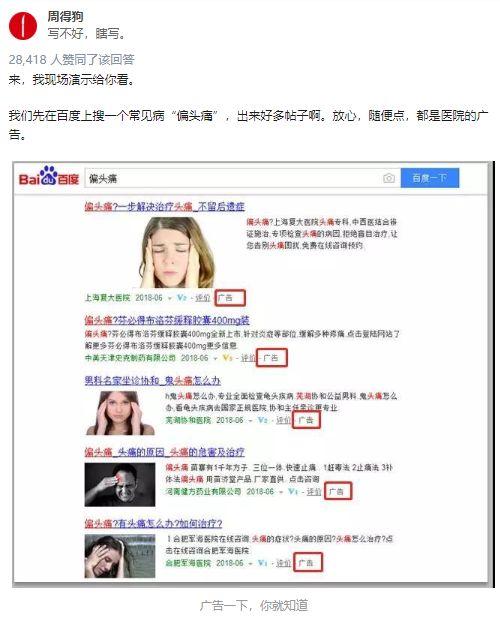The width and height of the screenshot is (500, 627).
Task: Click 广告 label in 芜湖协和医院 row
Action: pos(306,420)
